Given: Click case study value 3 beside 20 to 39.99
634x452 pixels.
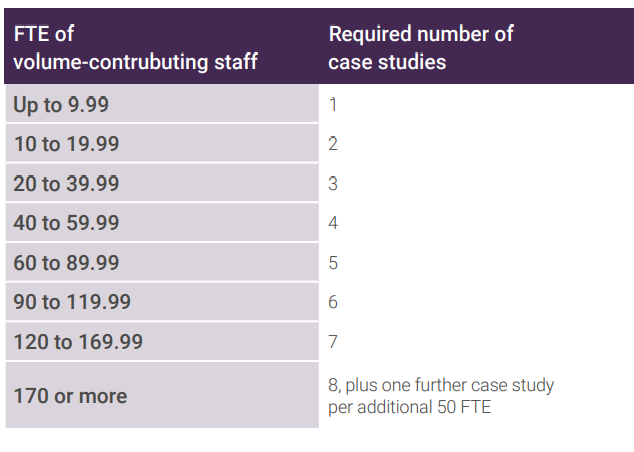Looking at the screenshot, I should 333,184.
